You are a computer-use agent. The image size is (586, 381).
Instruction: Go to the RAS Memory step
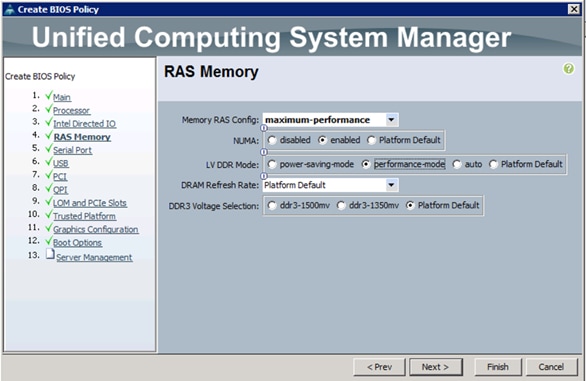[82, 137]
